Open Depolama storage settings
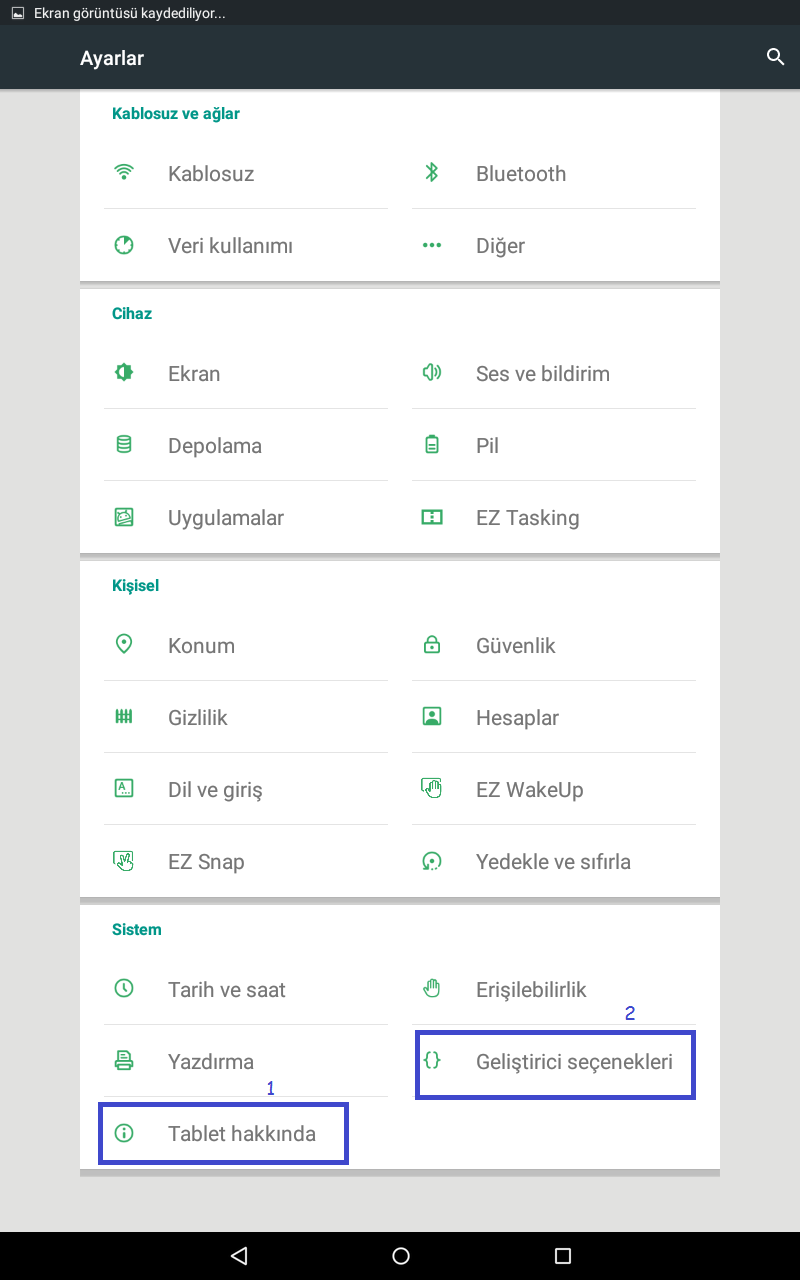 (214, 446)
